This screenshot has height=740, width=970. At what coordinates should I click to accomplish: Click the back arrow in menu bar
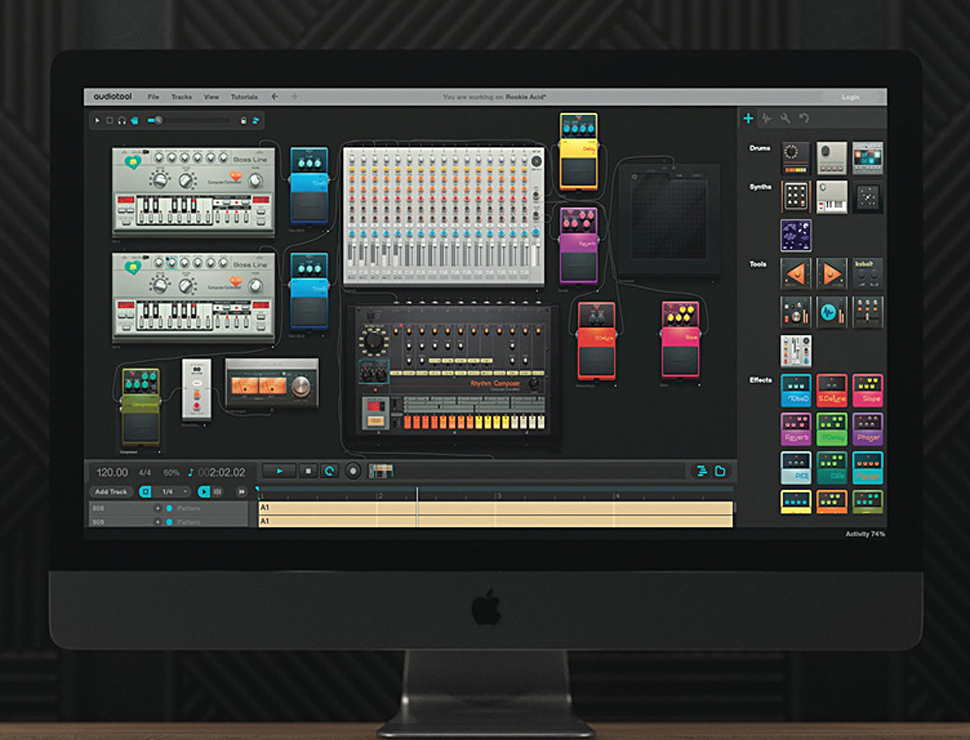275,97
